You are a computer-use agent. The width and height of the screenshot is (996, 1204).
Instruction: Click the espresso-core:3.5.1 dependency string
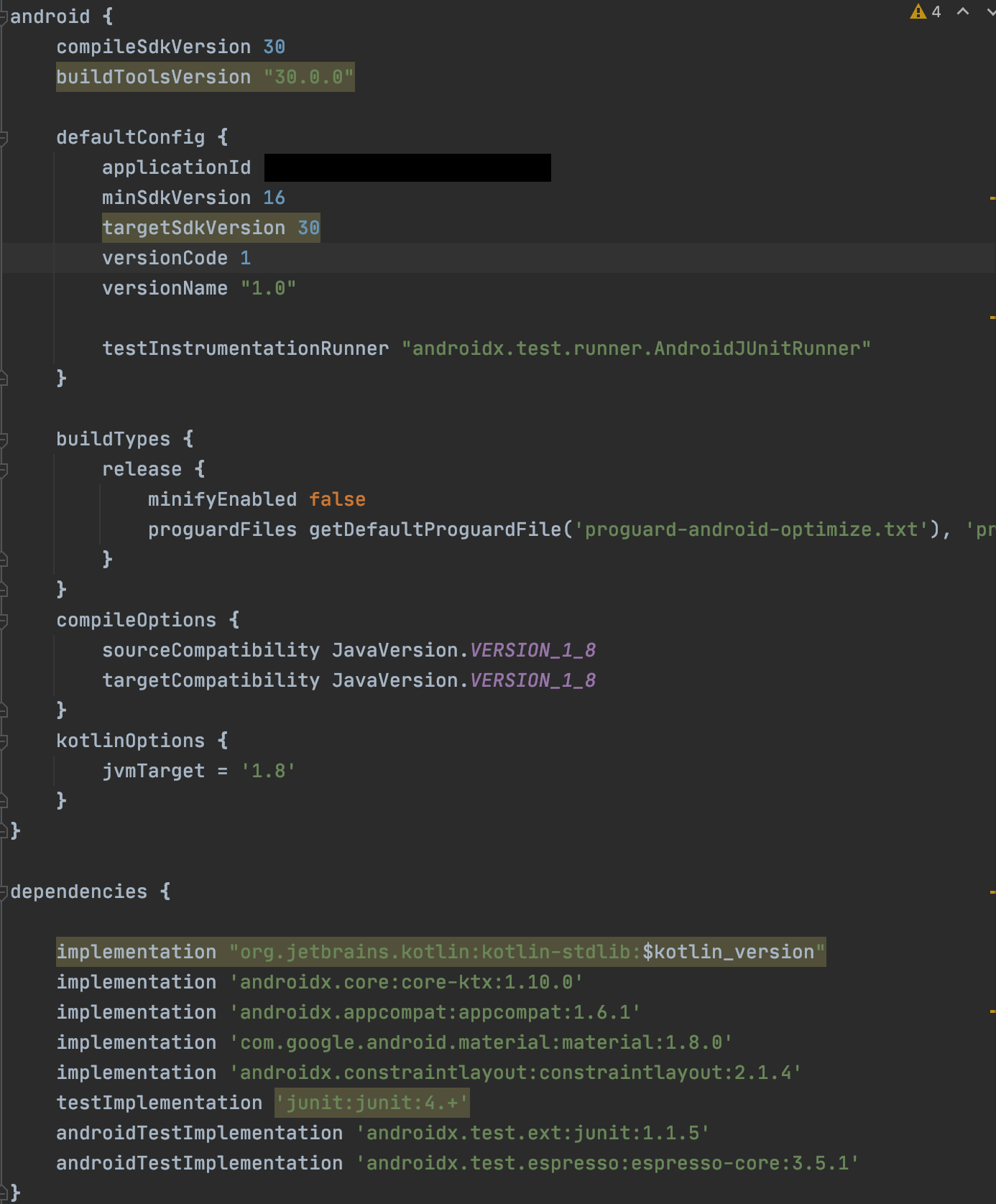point(608,1163)
